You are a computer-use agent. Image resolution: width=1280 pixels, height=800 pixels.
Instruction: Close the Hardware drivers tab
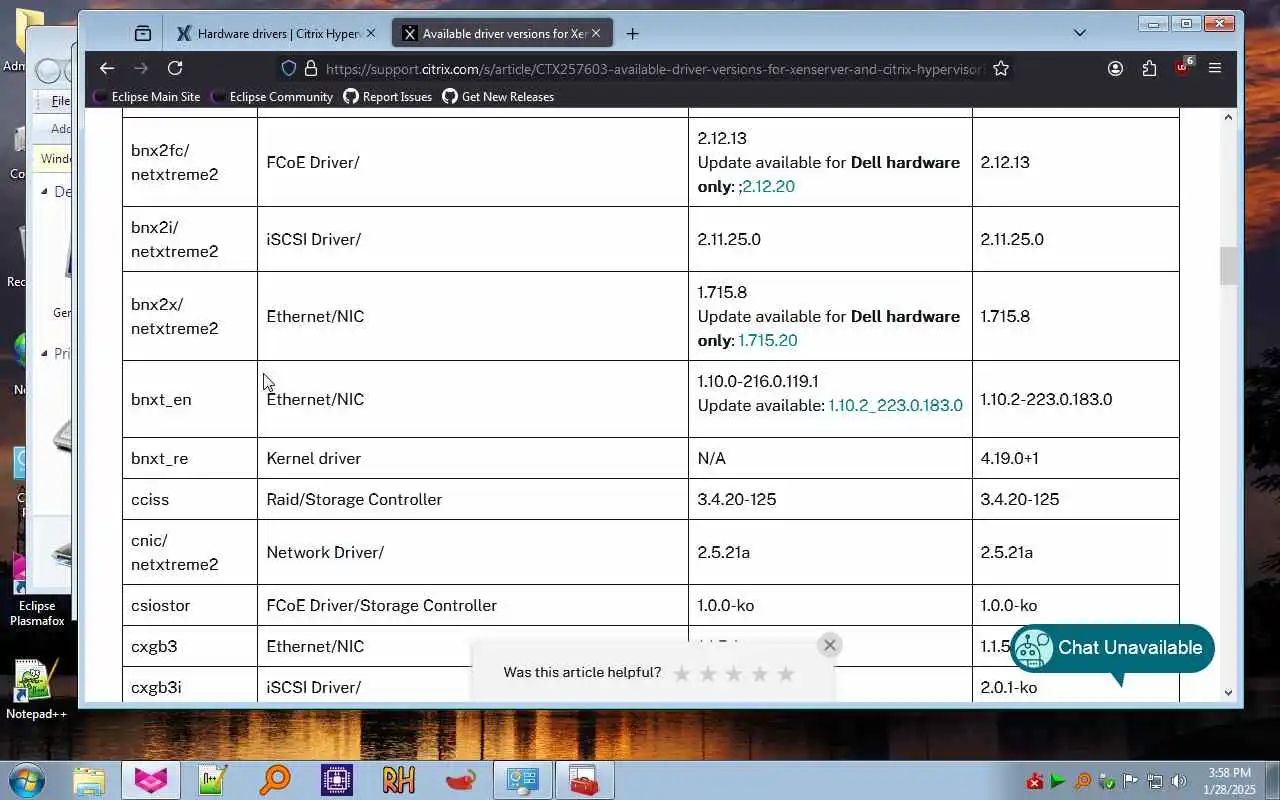point(370,33)
